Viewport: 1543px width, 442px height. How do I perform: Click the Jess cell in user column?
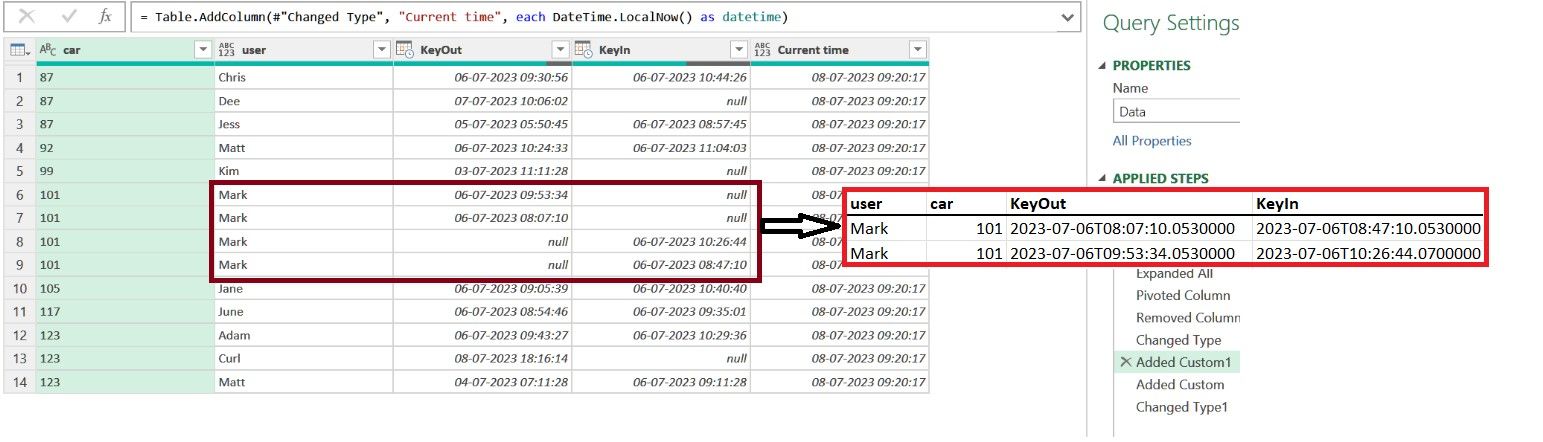(x=303, y=124)
